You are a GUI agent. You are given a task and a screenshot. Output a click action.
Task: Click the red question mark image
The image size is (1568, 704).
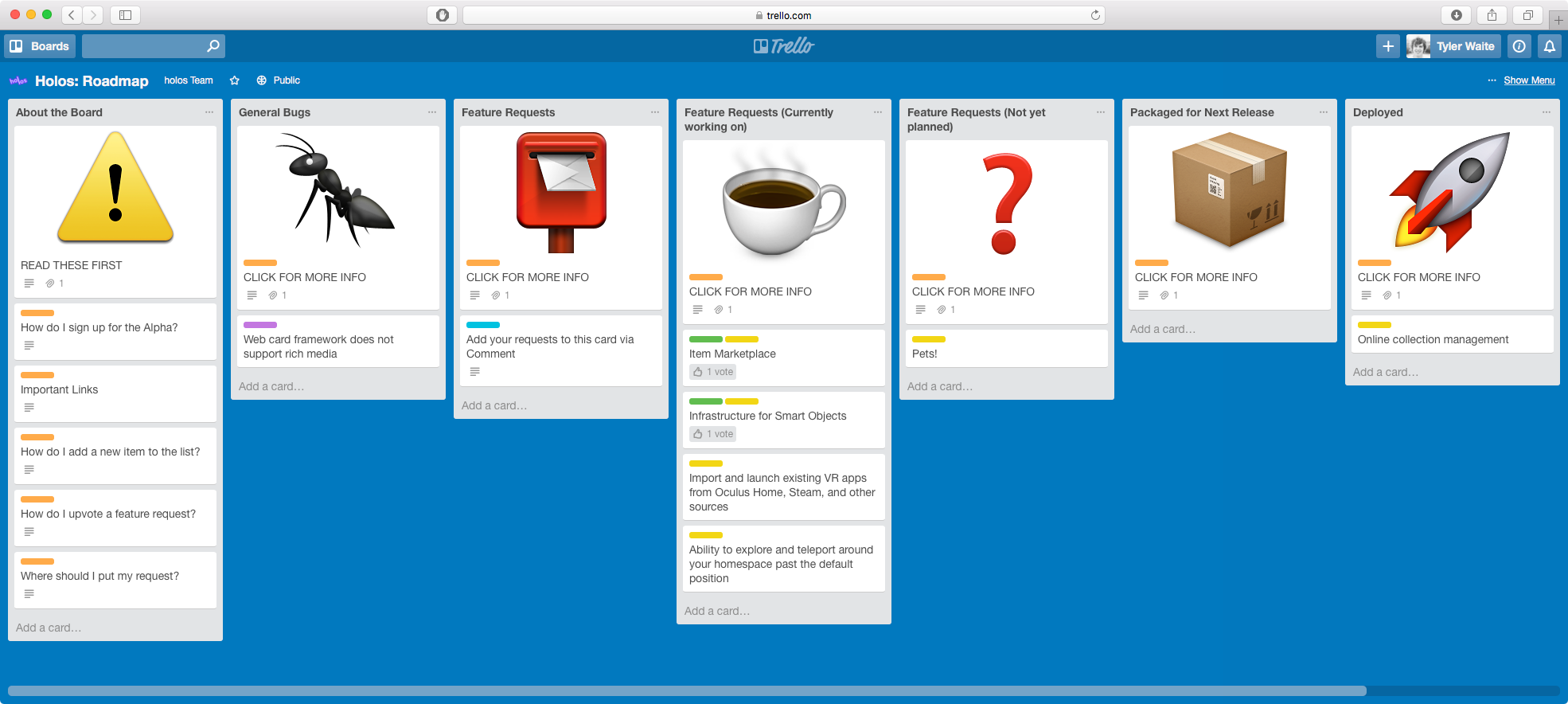[x=1007, y=204]
